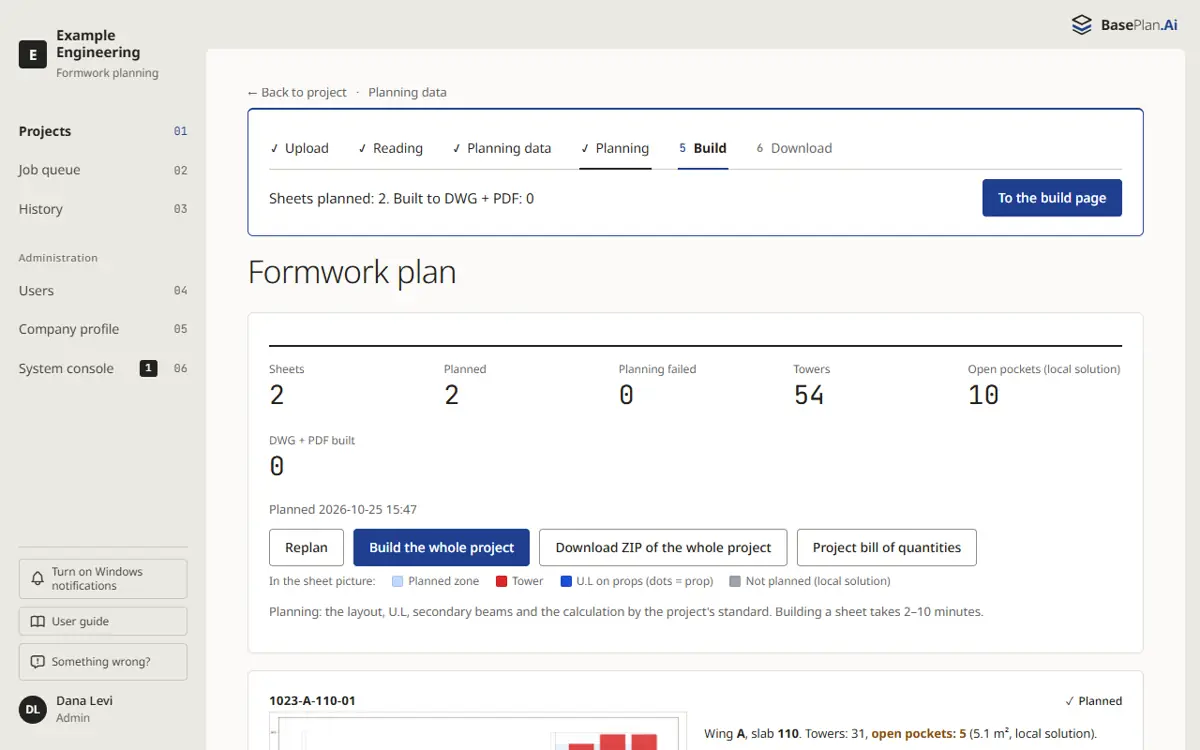Click the BasePlan.Ai logo icon
Image resolution: width=1200 pixels, height=750 pixels.
(x=1081, y=25)
